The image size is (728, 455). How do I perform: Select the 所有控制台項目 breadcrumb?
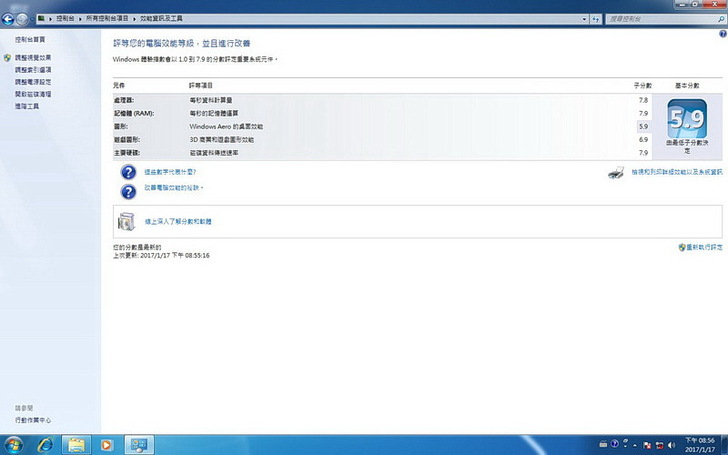click(107, 19)
